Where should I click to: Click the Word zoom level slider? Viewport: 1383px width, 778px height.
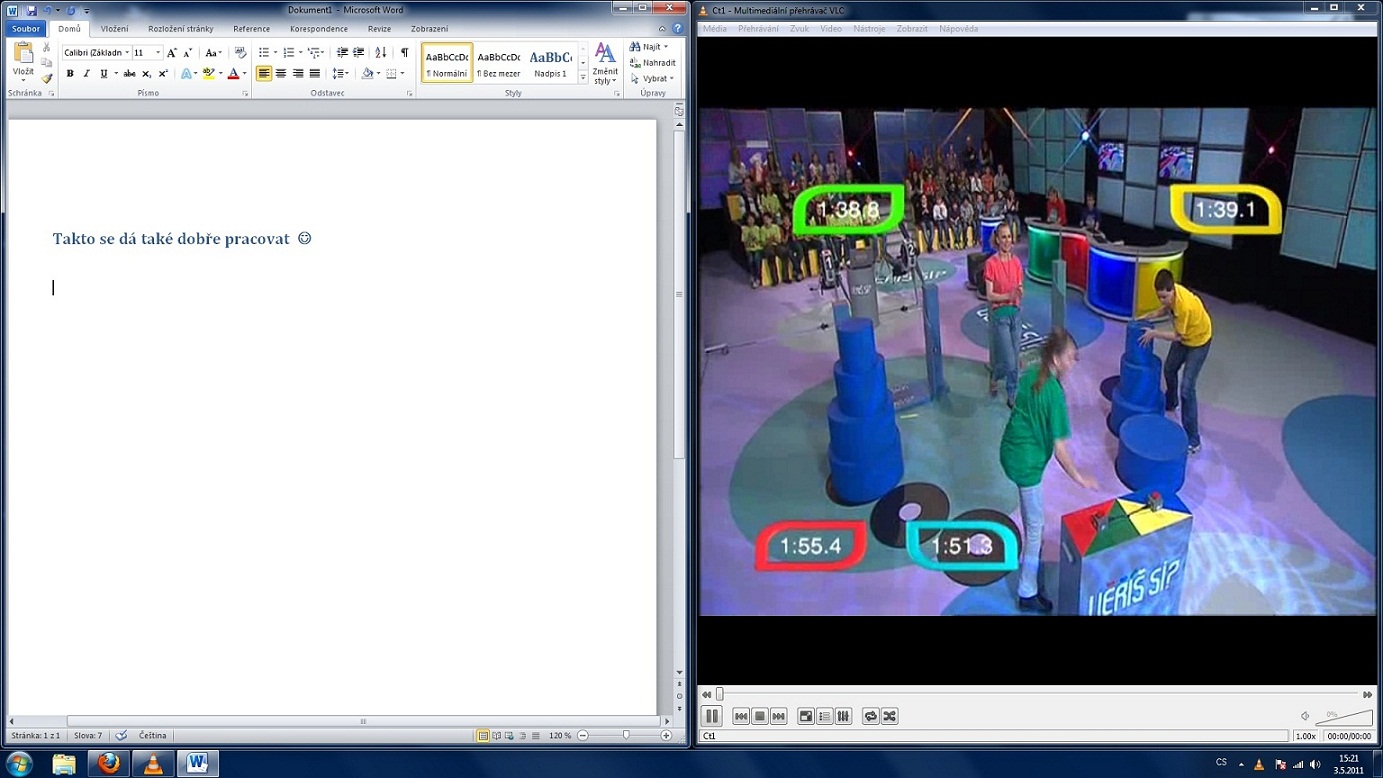tap(626, 736)
